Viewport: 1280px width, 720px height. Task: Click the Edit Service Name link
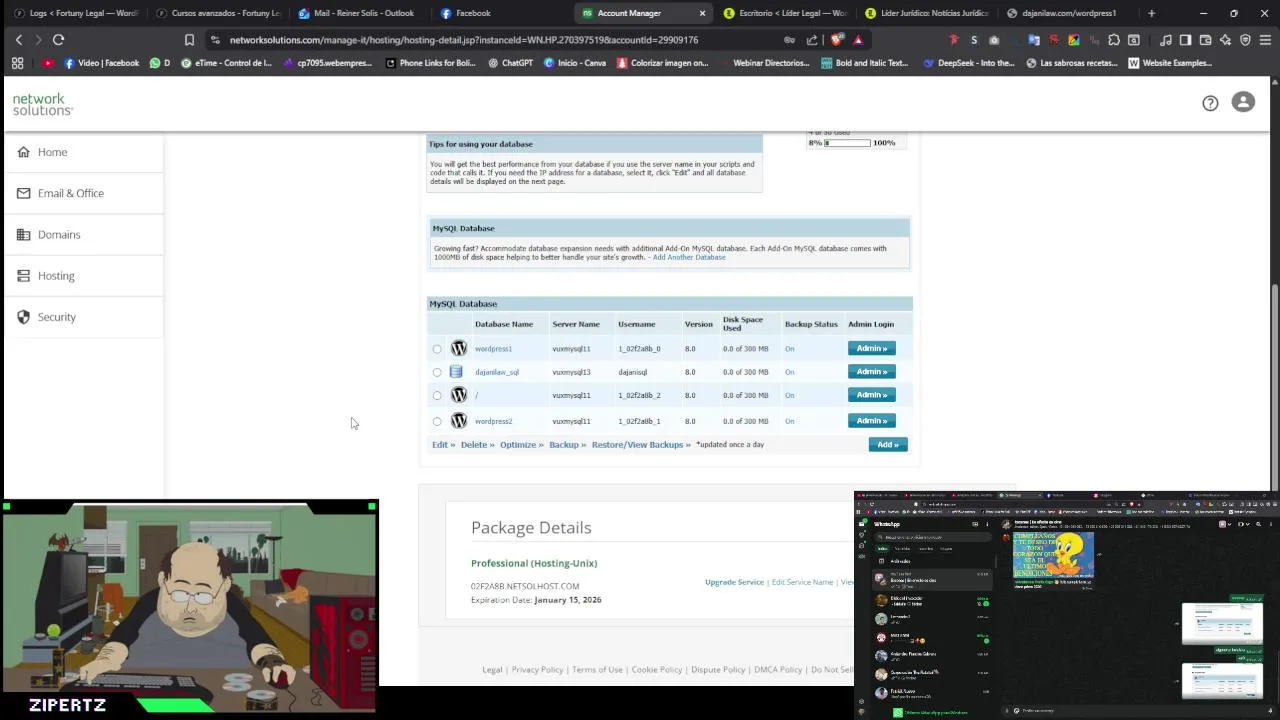[802, 582]
